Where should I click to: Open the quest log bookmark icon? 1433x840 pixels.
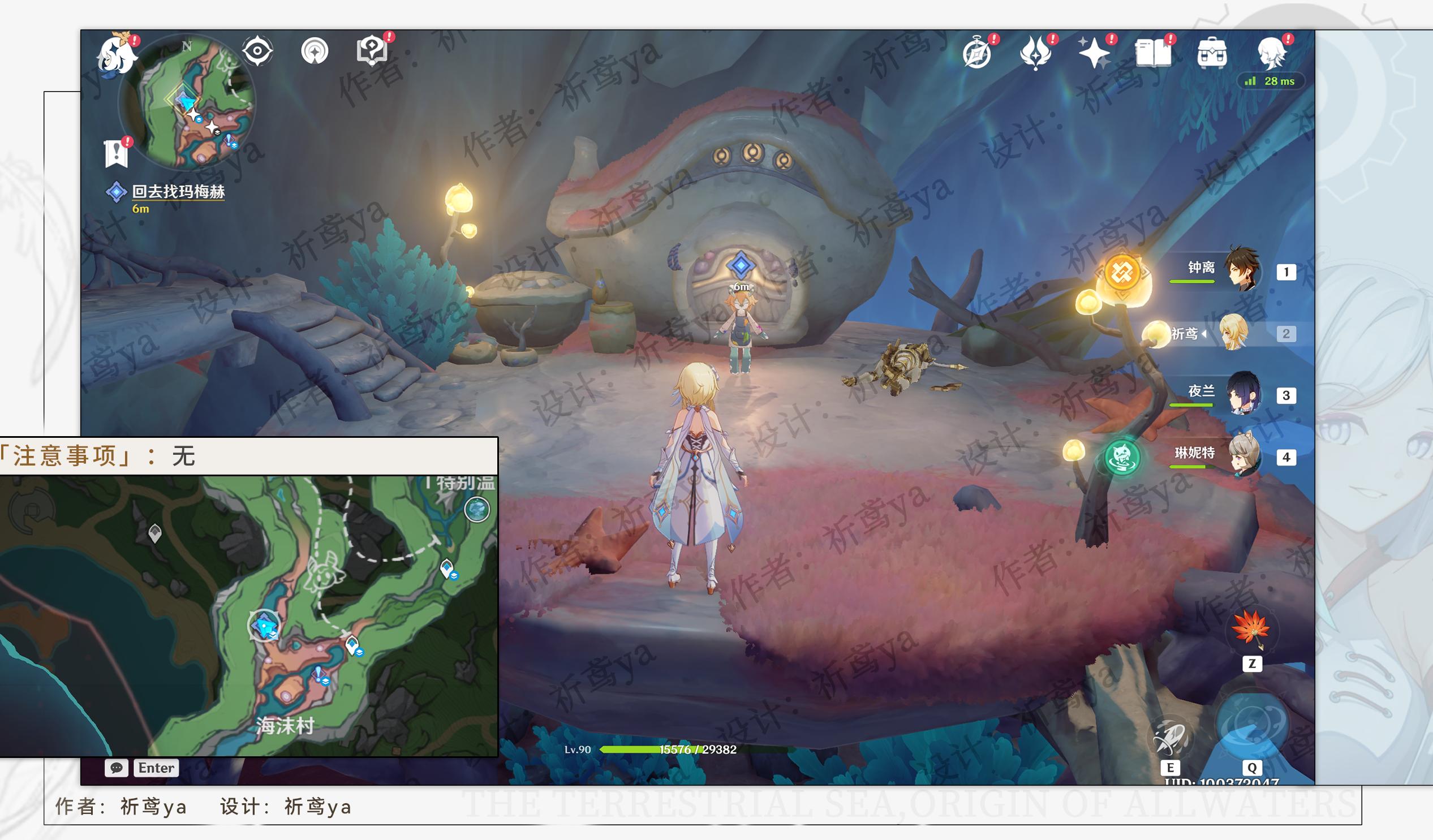click(117, 153)
